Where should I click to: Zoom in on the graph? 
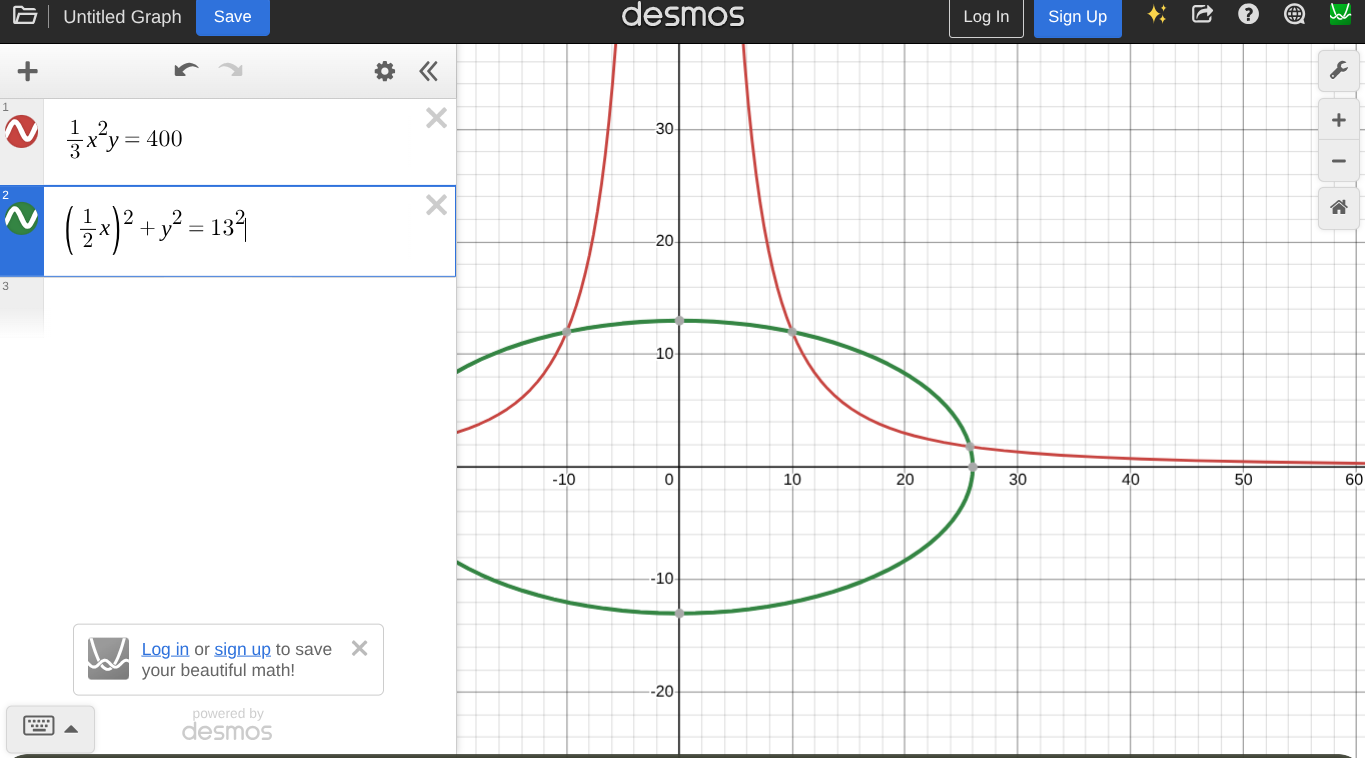point(1338,120)
